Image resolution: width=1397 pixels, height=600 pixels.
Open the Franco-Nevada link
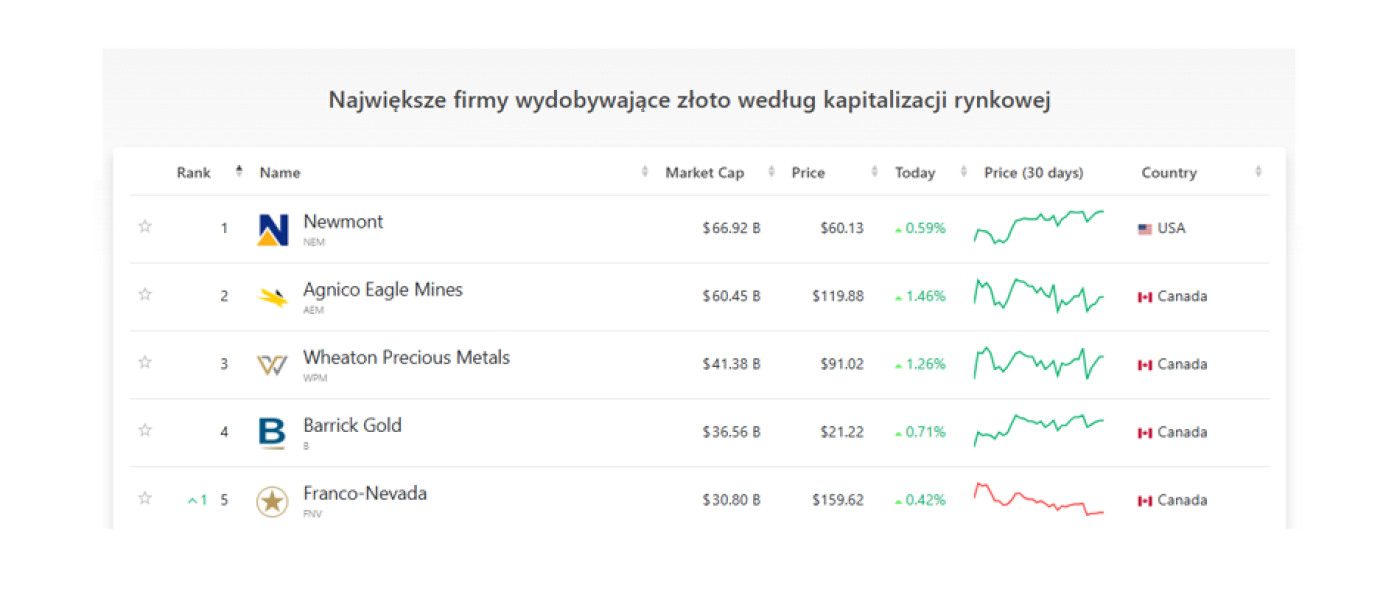point(365,494)
